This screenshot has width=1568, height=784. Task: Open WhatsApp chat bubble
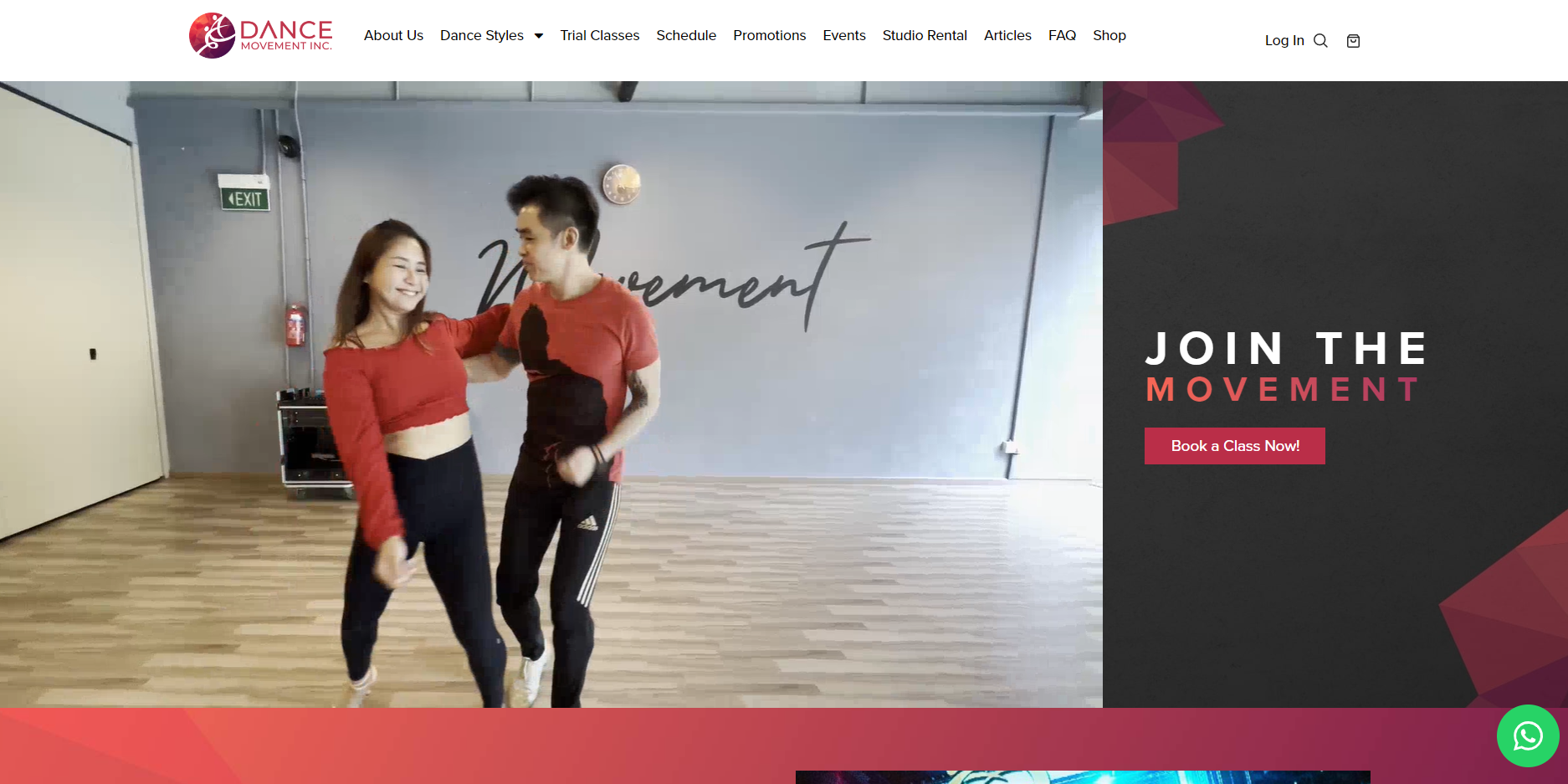pyautogui.click(x=1528, y=736)
